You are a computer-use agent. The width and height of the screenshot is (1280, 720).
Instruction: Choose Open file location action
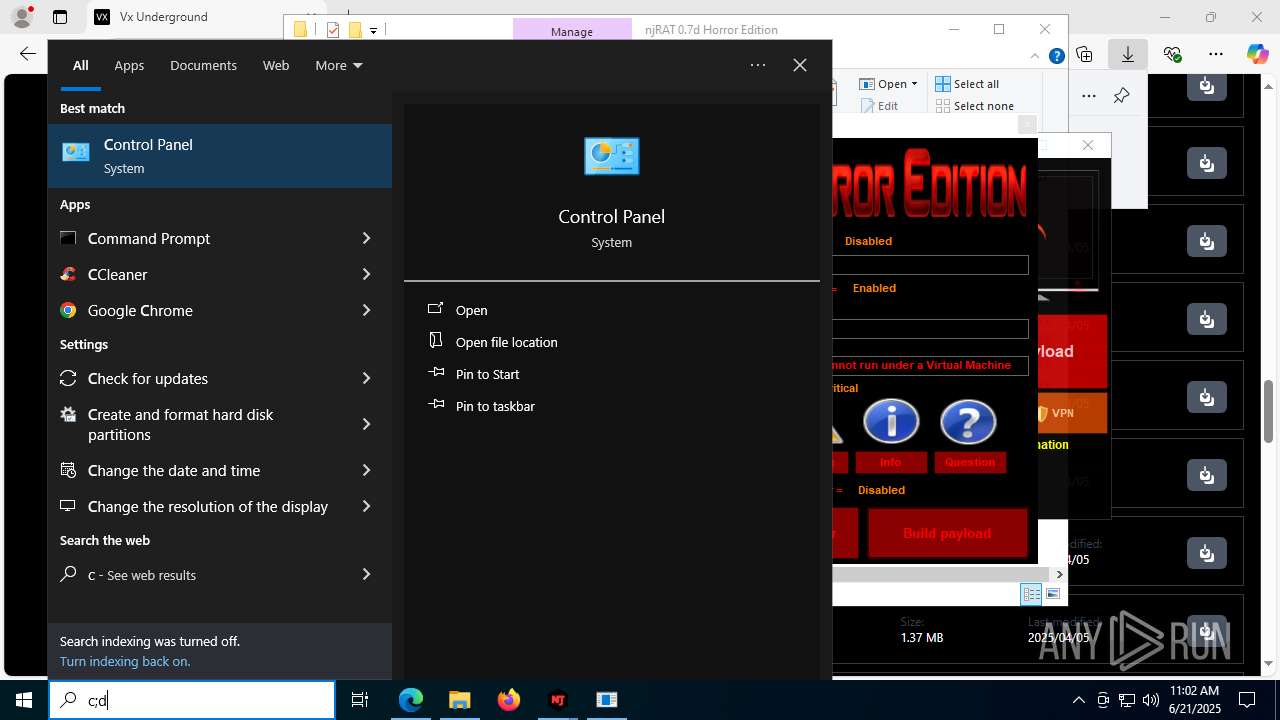coord(506,342)
